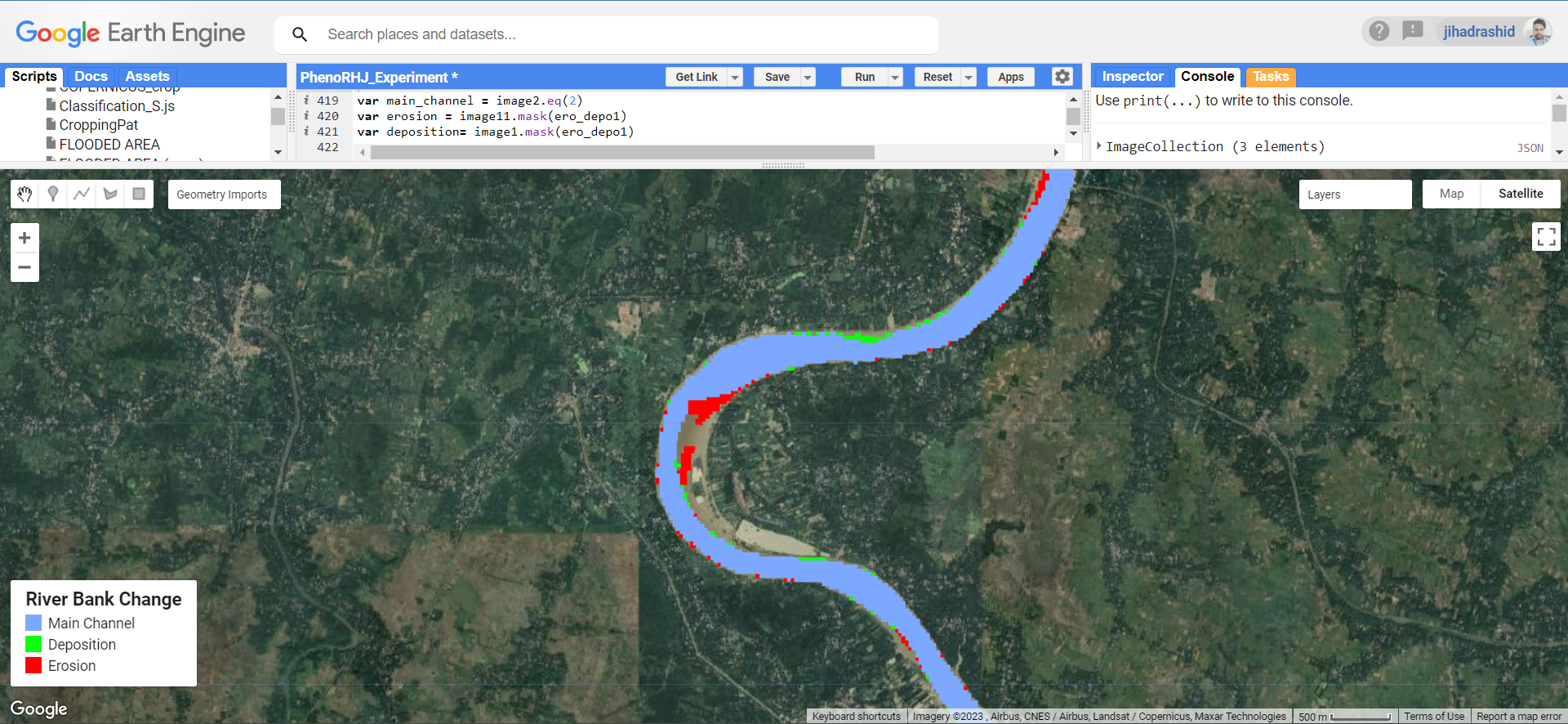This screenshot has width=1568, height=724.
Task: Open the Run dropdown arrow
Action: [895, 78]
